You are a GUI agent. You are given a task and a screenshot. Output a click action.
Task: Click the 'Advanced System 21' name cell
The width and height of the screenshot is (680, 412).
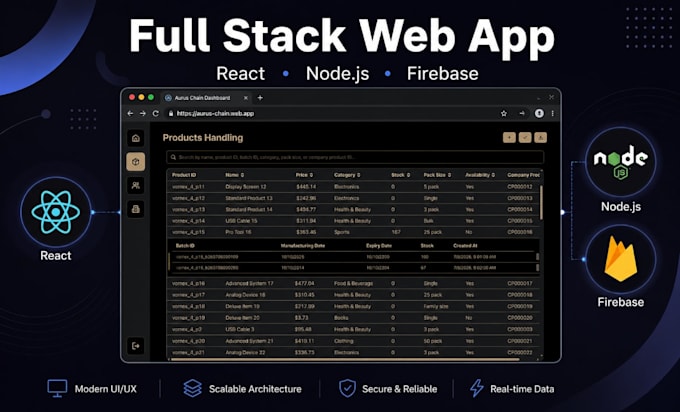(249, 341)
